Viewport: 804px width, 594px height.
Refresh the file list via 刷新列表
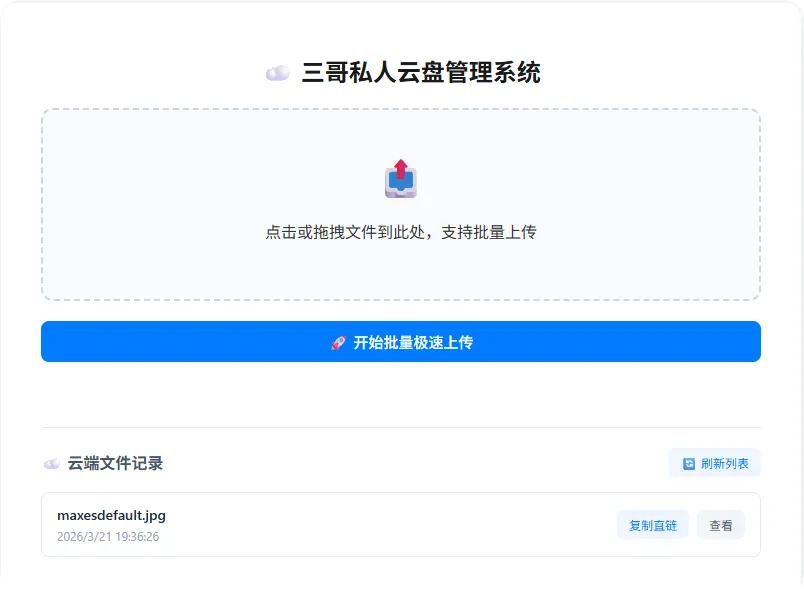[714, 463]
